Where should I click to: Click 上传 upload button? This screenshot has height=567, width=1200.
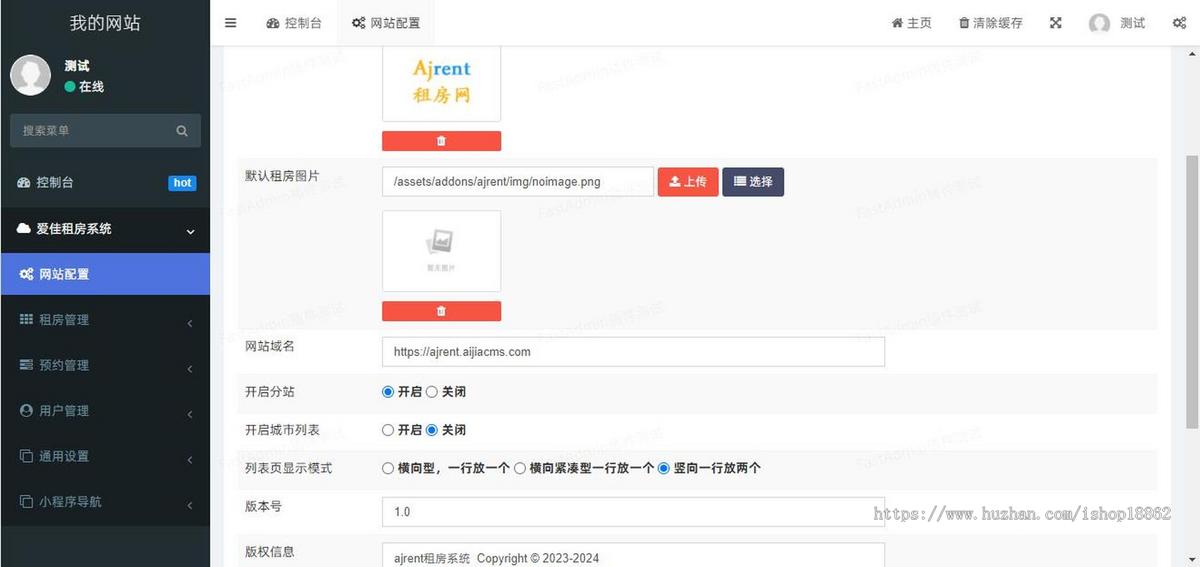(688, 182)
